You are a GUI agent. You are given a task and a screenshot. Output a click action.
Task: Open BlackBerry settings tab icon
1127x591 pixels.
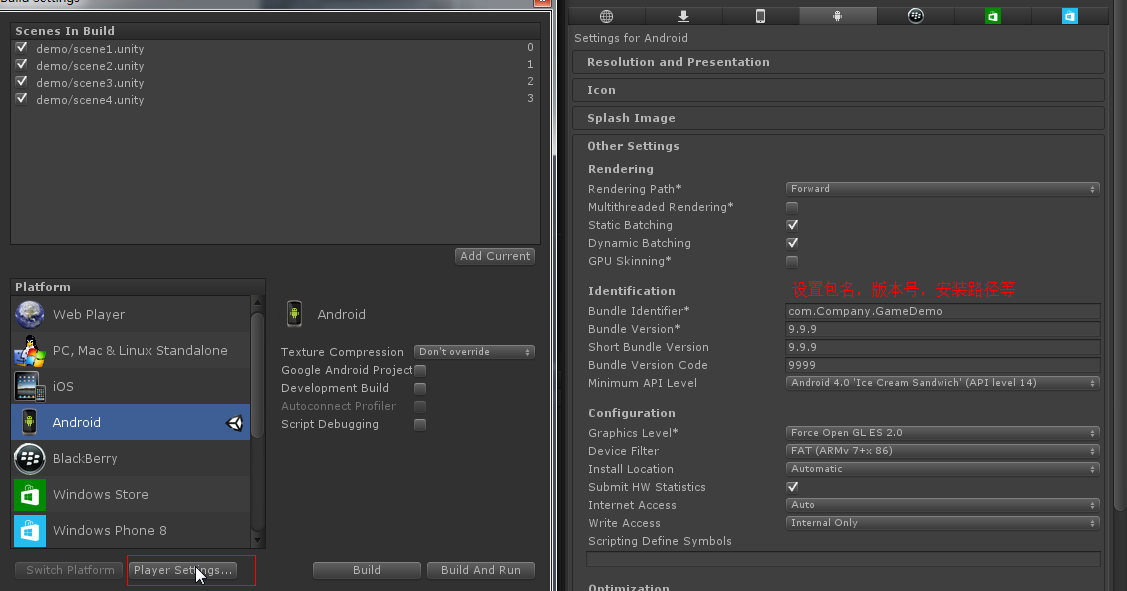click(916, 16)
